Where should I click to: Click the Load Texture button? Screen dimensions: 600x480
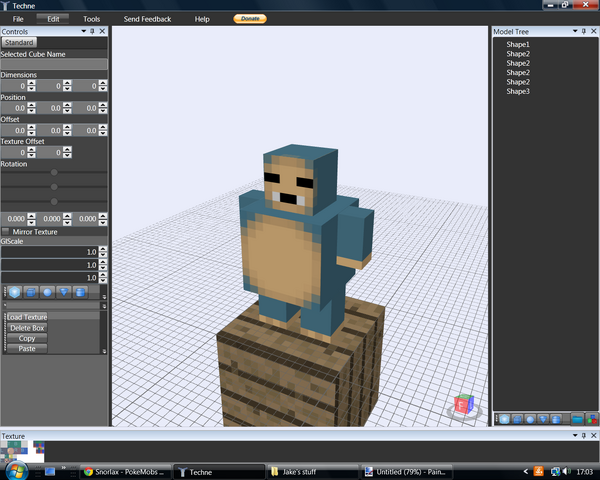tap(27, 317)
